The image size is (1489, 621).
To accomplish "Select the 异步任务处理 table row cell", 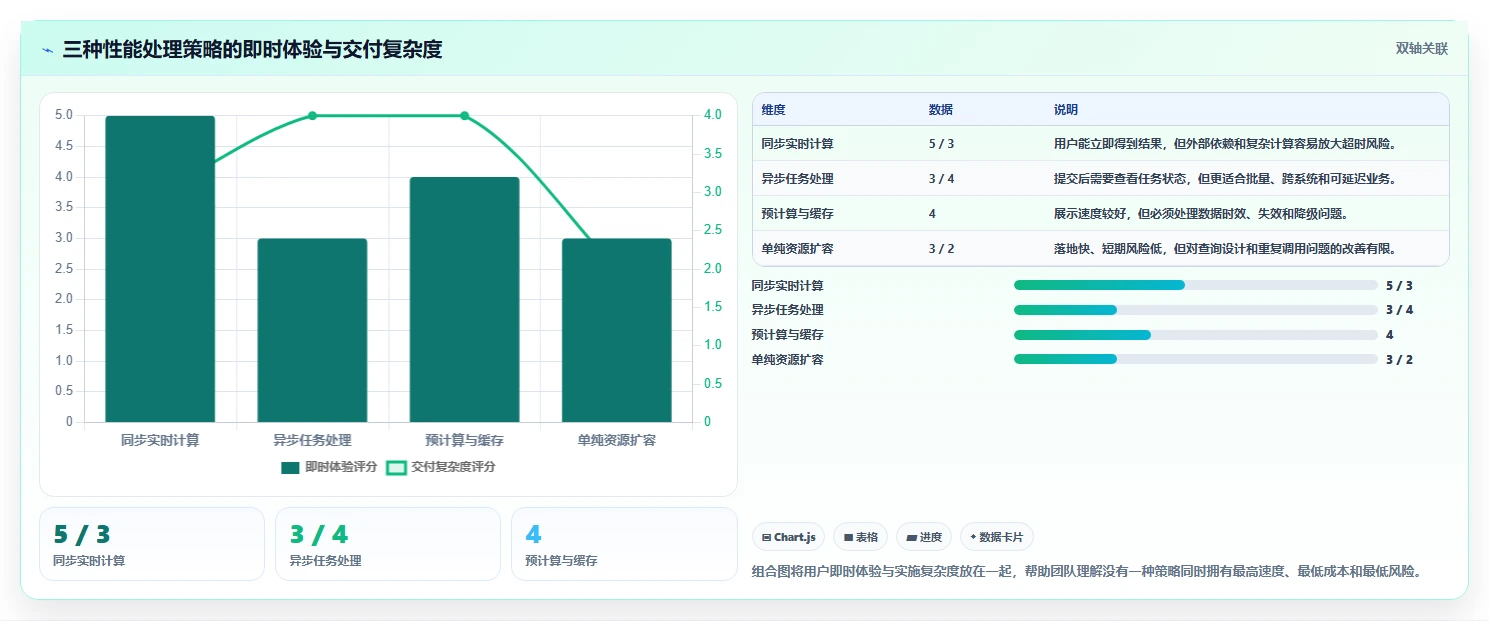I will click(x=797, y=179).
